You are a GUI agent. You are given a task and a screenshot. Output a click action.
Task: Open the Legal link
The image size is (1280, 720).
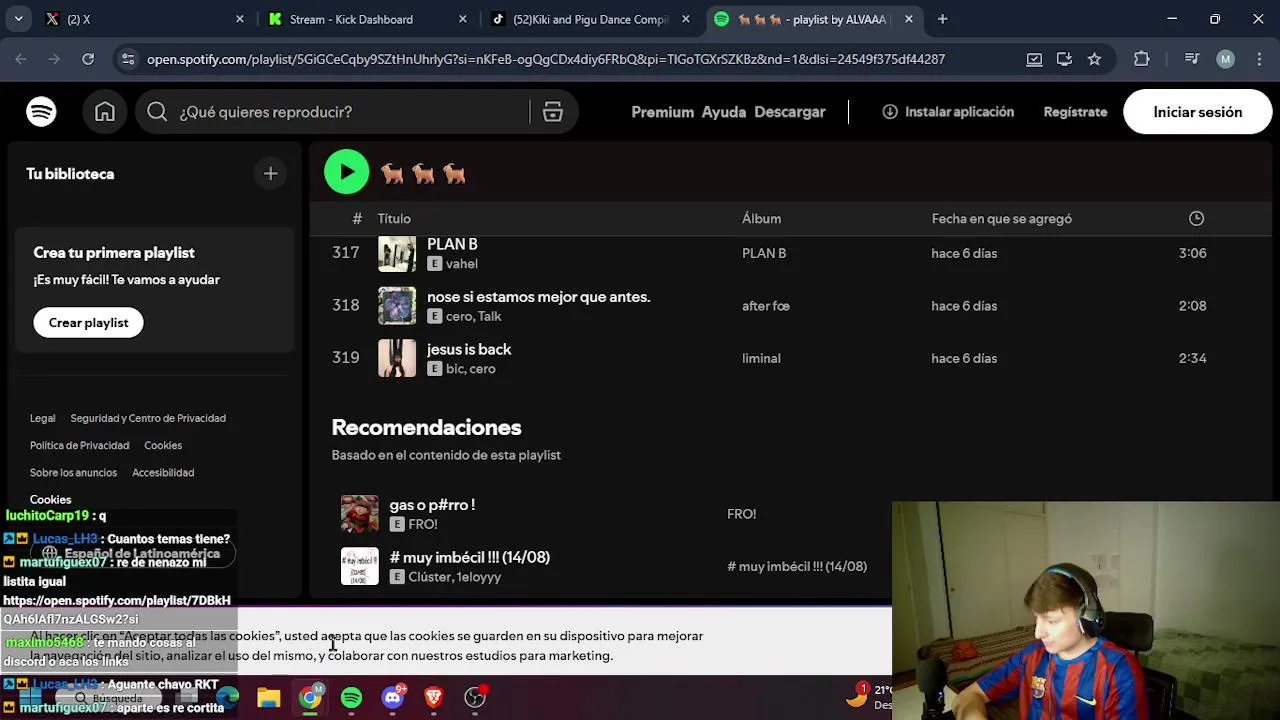pos(42,418)
